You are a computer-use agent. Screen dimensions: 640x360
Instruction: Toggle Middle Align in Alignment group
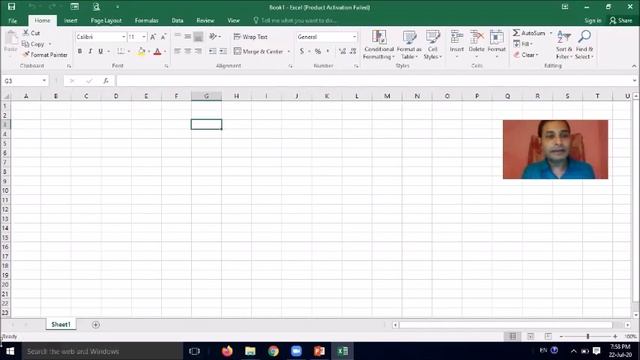point(188,37)
